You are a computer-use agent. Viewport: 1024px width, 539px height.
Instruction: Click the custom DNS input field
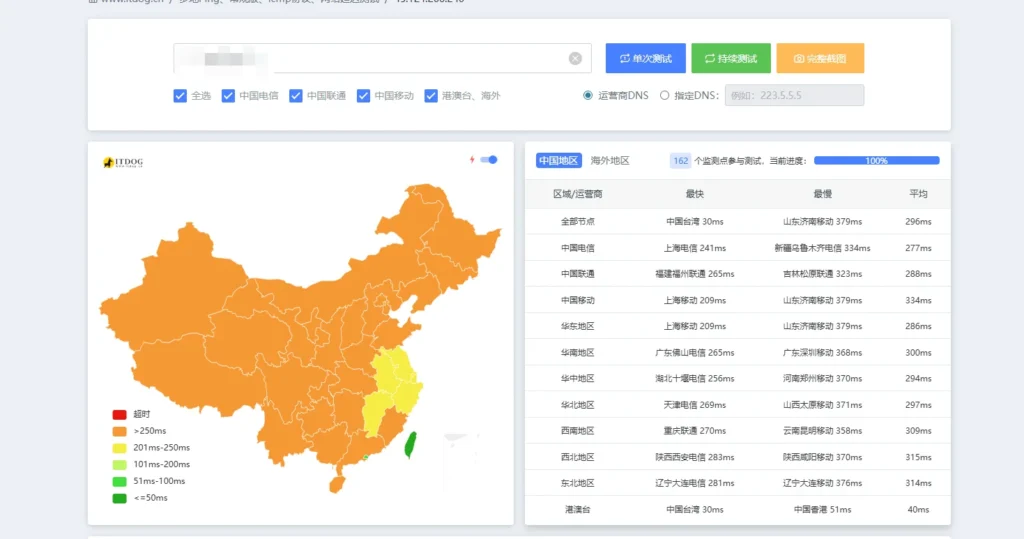[794, 96]
